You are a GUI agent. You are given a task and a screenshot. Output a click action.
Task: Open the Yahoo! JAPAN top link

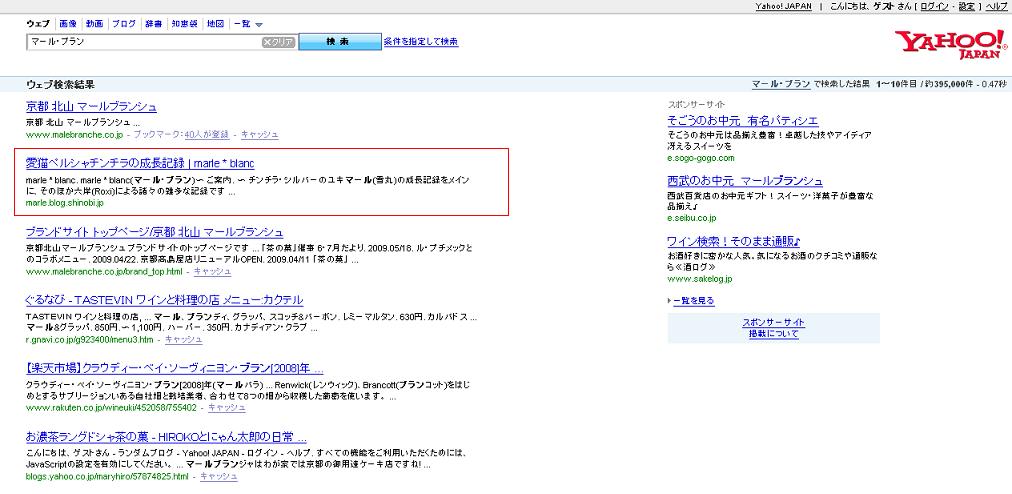[x=784, y=6]
